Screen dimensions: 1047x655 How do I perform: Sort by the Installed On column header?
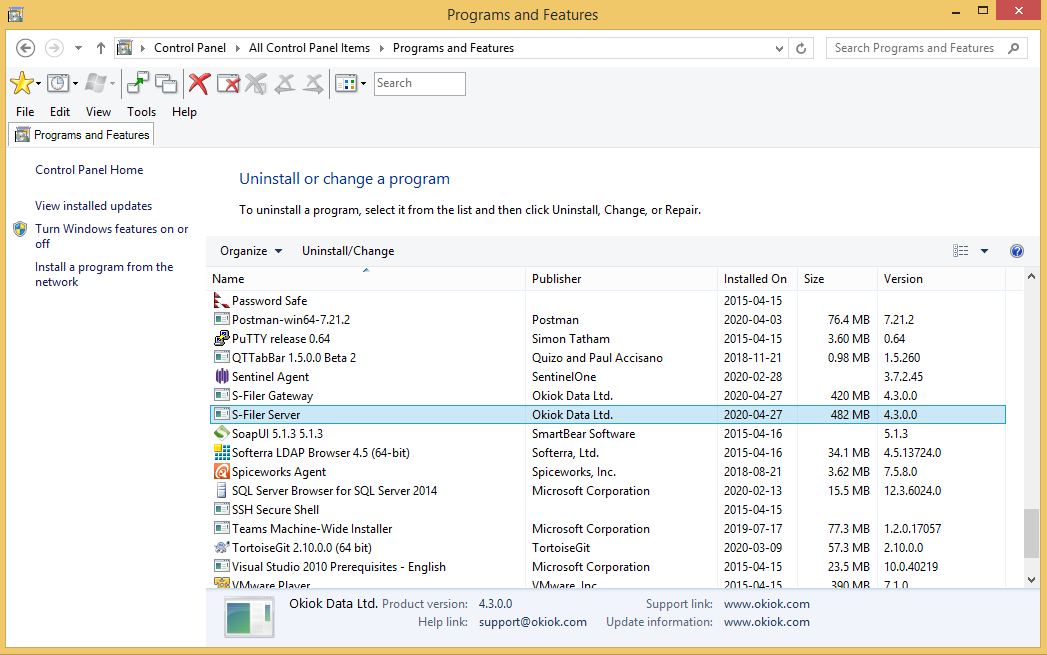click(758, 278)
